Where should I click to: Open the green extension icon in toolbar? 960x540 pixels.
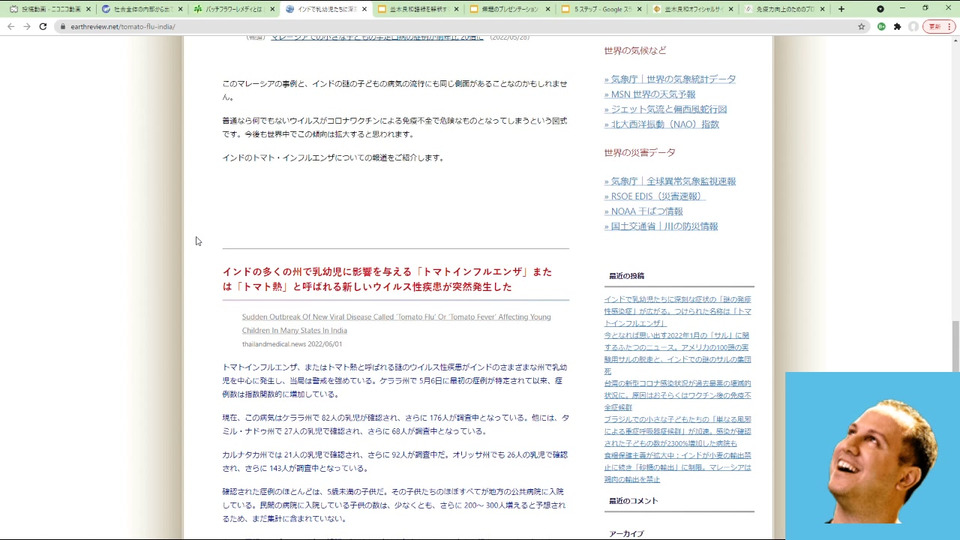881,26
